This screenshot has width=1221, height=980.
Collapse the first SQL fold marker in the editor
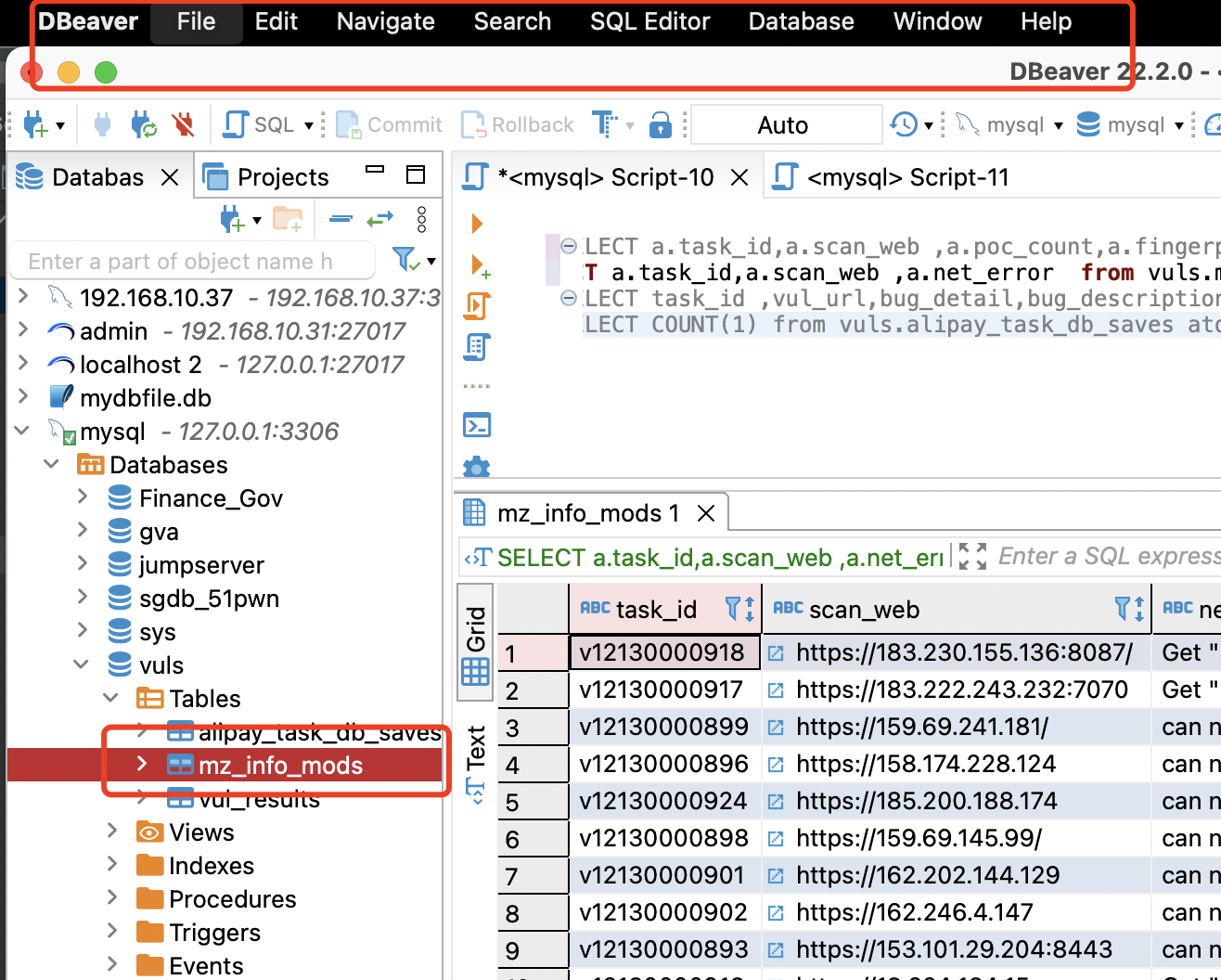point(569,247)
